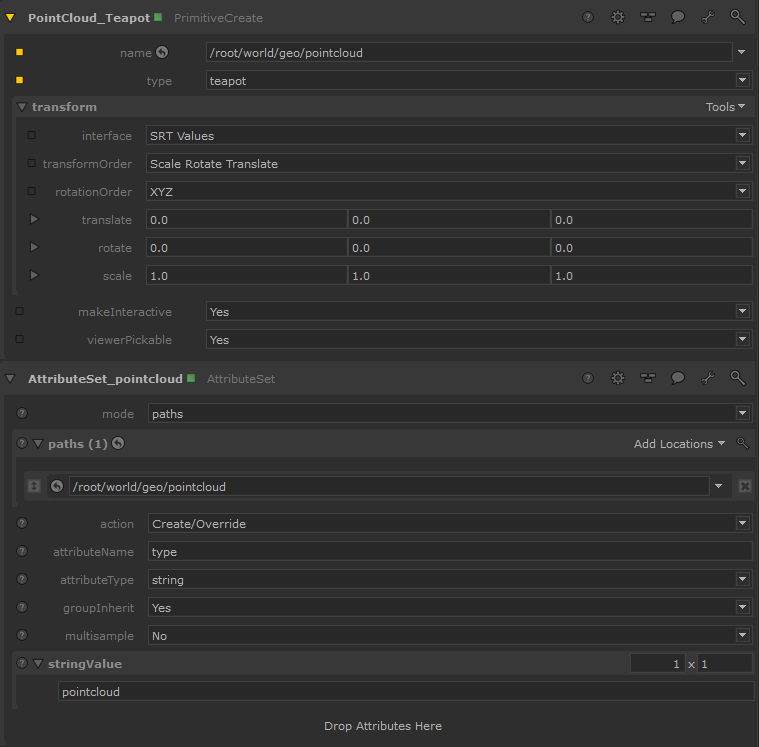Open the wrench menu on PointCloud_Teapot header
This screenshot has width=759, height=747.
(708, 17)
